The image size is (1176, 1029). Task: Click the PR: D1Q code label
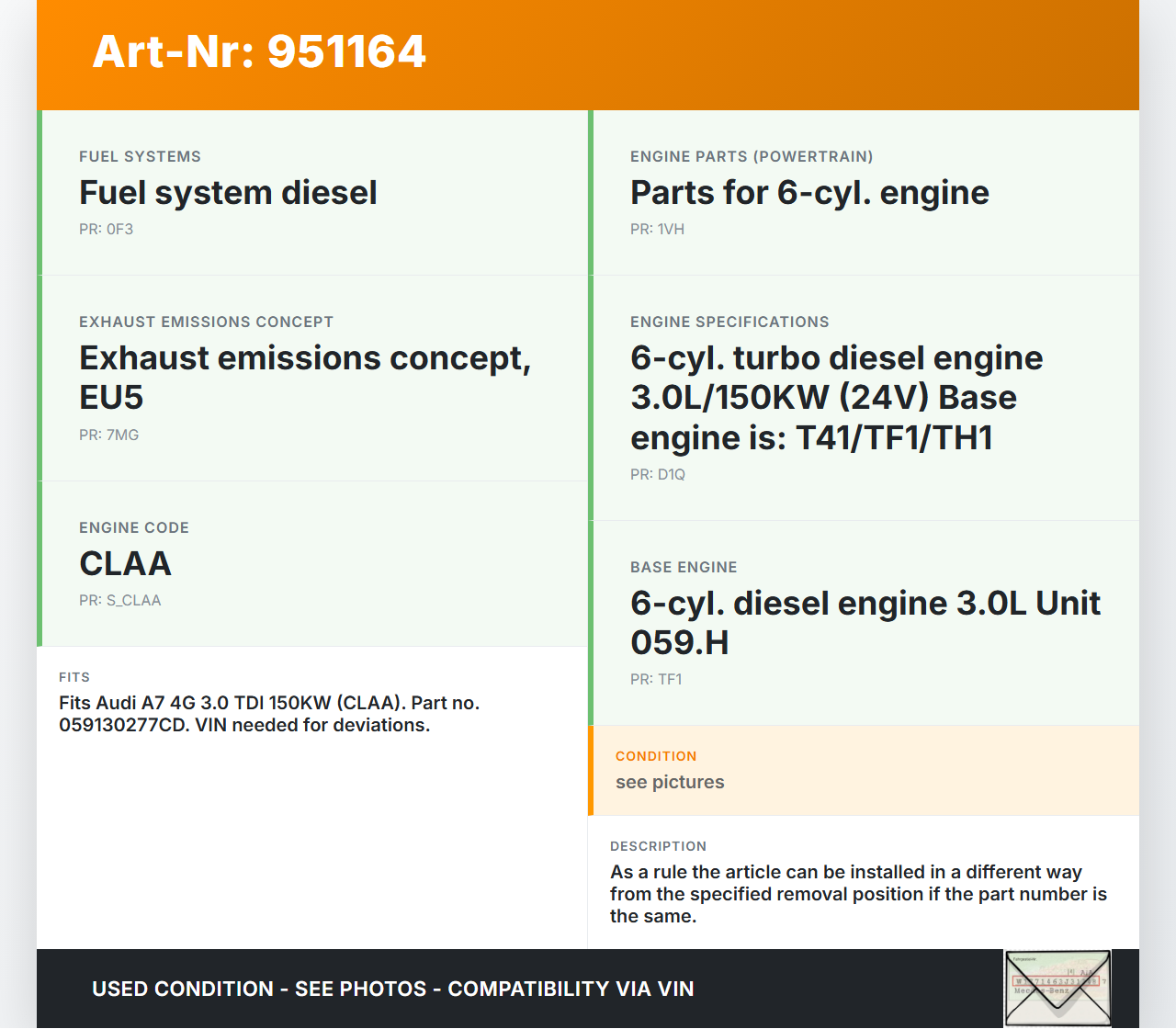point(657,474)
